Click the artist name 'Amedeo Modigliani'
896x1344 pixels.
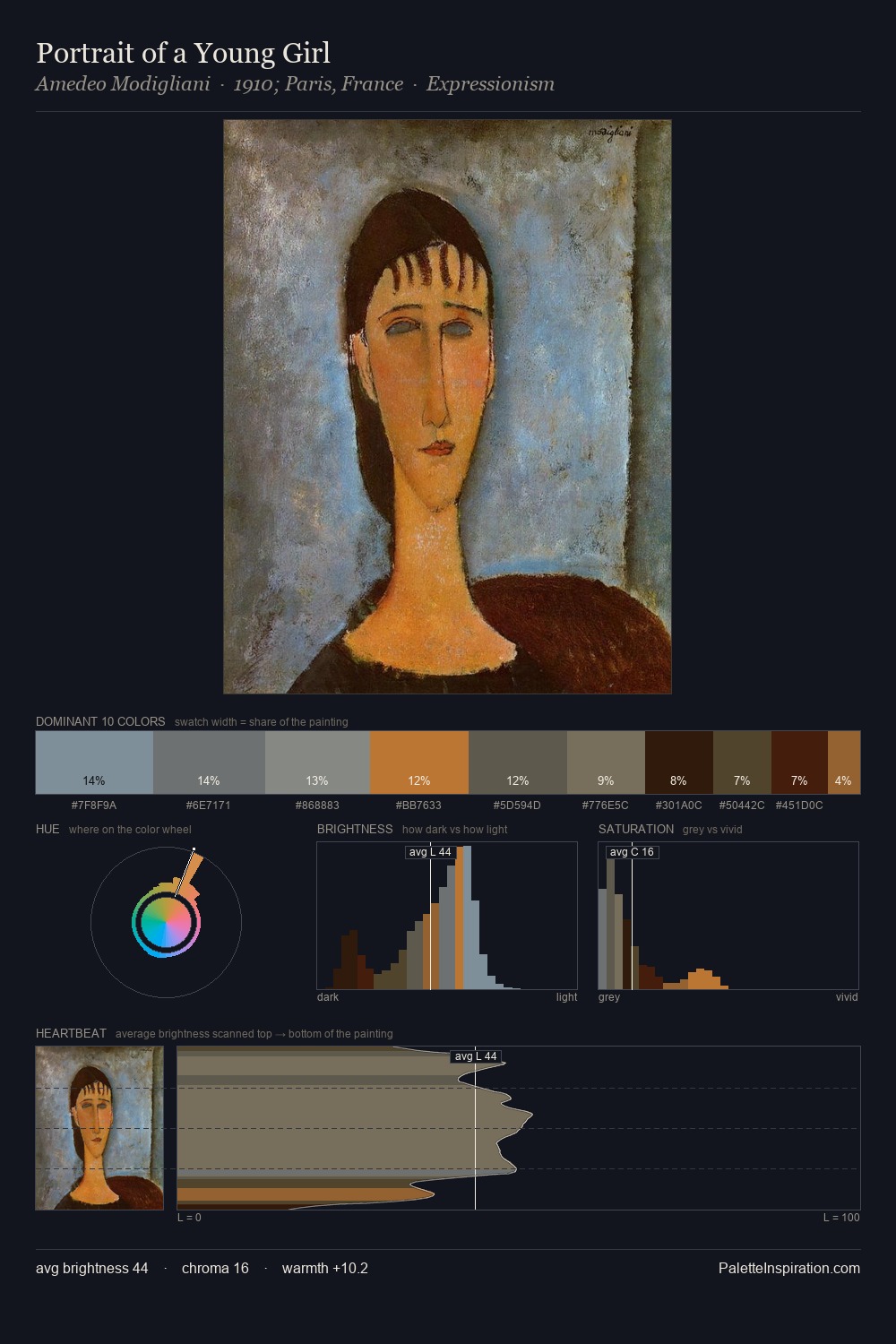(x=123, y=84)
